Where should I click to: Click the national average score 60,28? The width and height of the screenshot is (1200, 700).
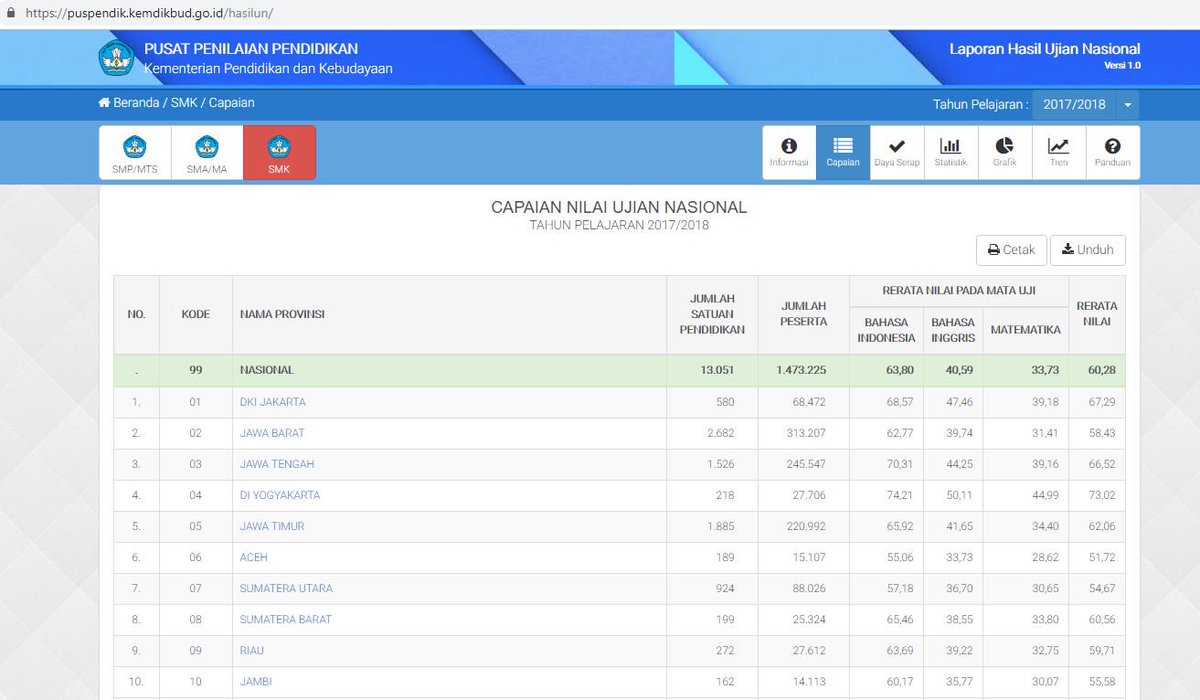coord(1102,370)
